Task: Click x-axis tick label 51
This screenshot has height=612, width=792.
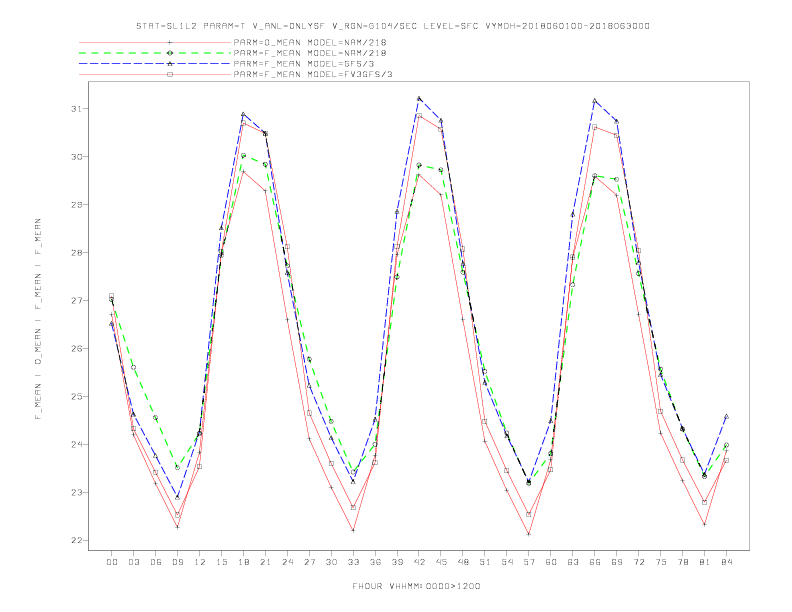Action: (x=485, y=562)
